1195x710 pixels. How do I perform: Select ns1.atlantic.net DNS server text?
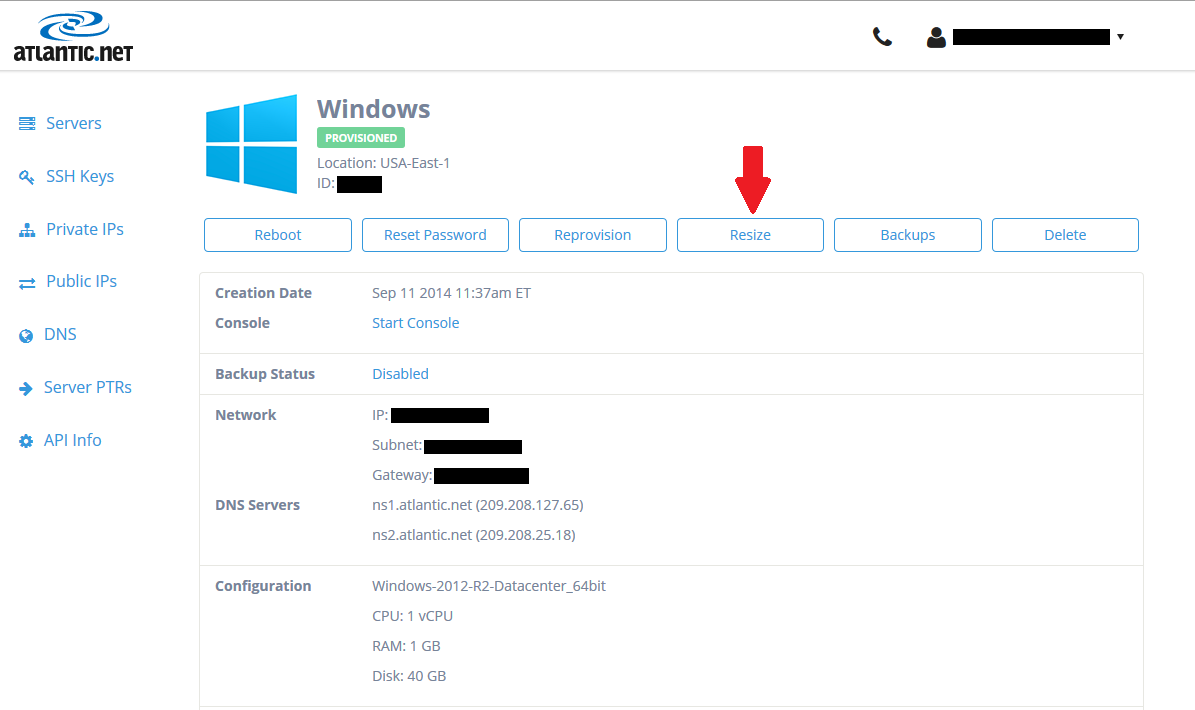[478, 505]
